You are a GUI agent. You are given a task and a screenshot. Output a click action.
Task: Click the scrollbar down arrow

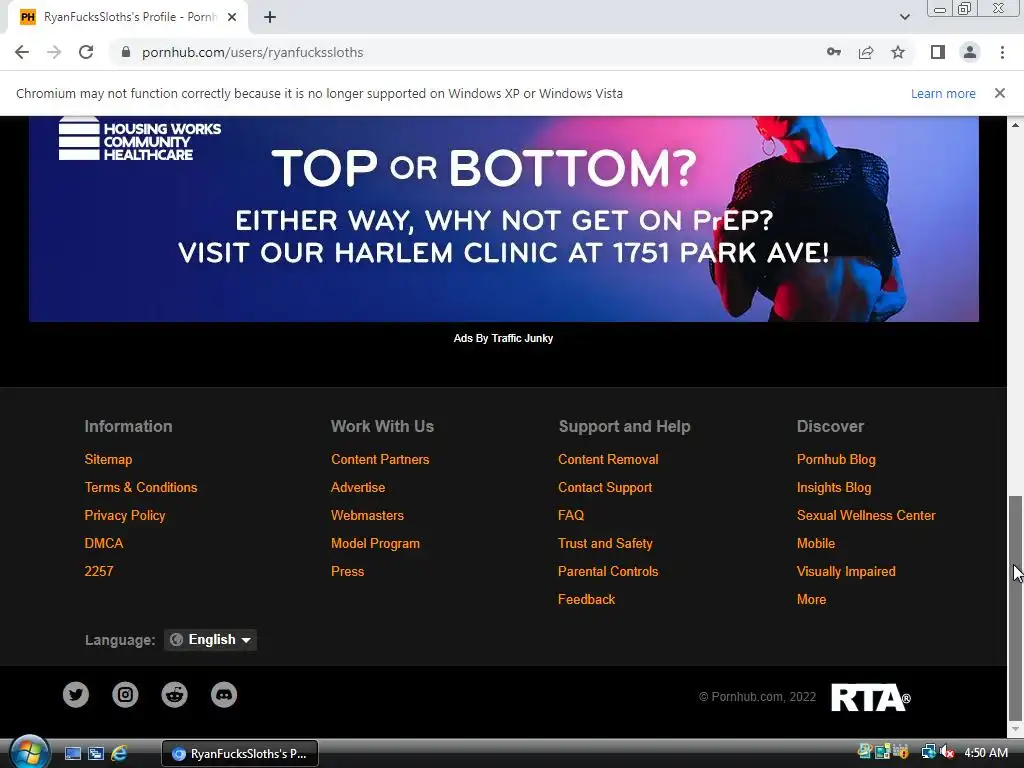click(x=1015, y=729)
